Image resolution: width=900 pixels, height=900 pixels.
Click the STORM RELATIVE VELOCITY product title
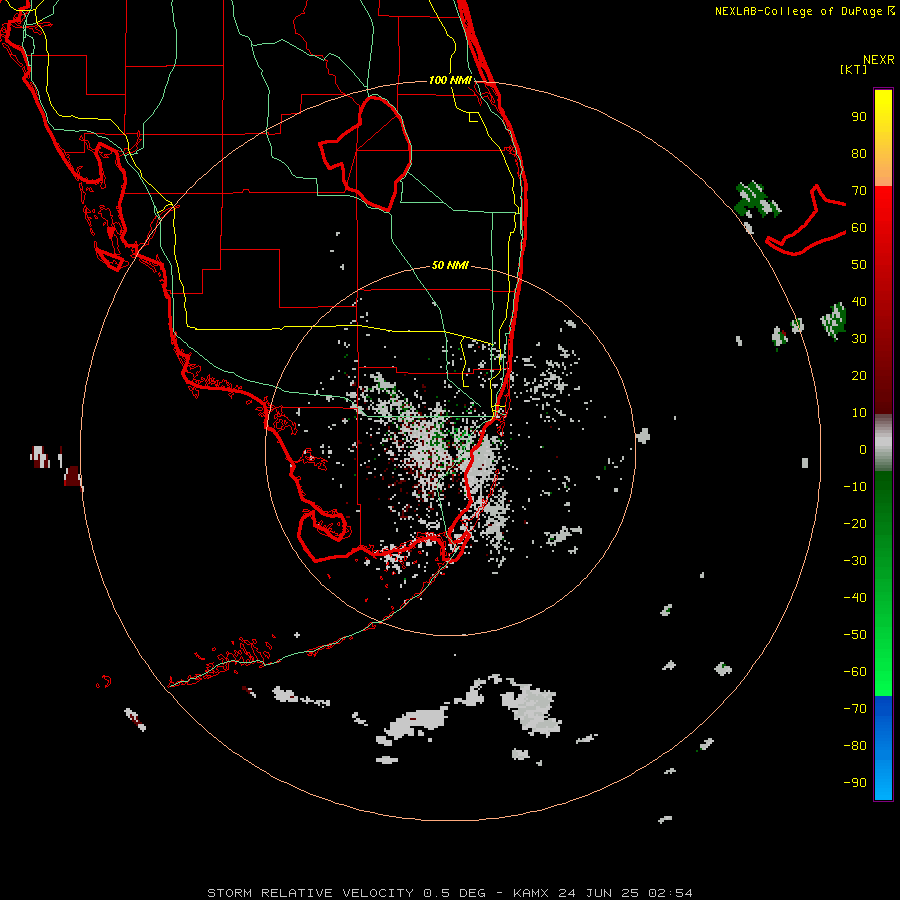click(311, 893)
